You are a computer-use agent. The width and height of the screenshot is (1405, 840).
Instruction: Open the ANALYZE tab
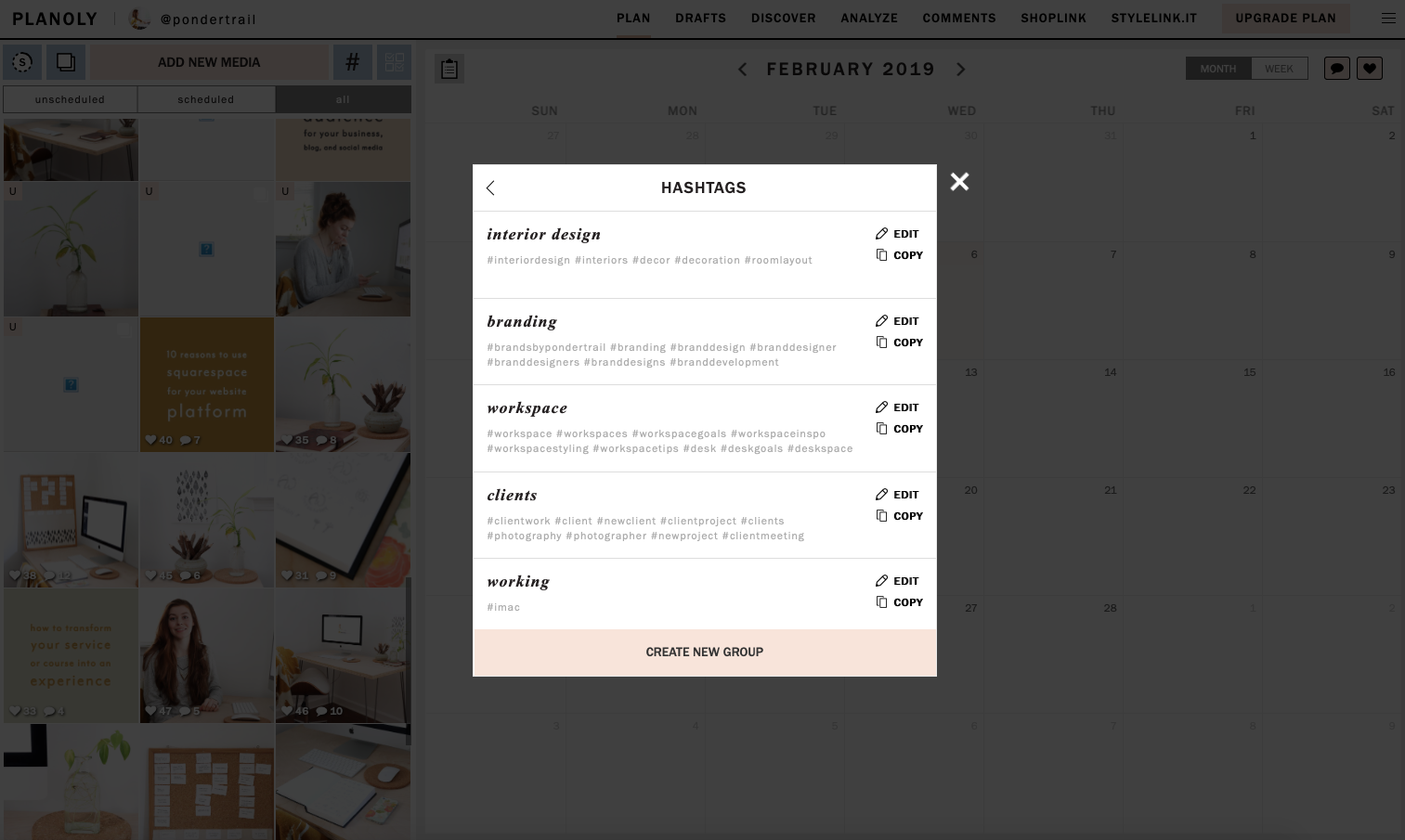pos(869,18)
